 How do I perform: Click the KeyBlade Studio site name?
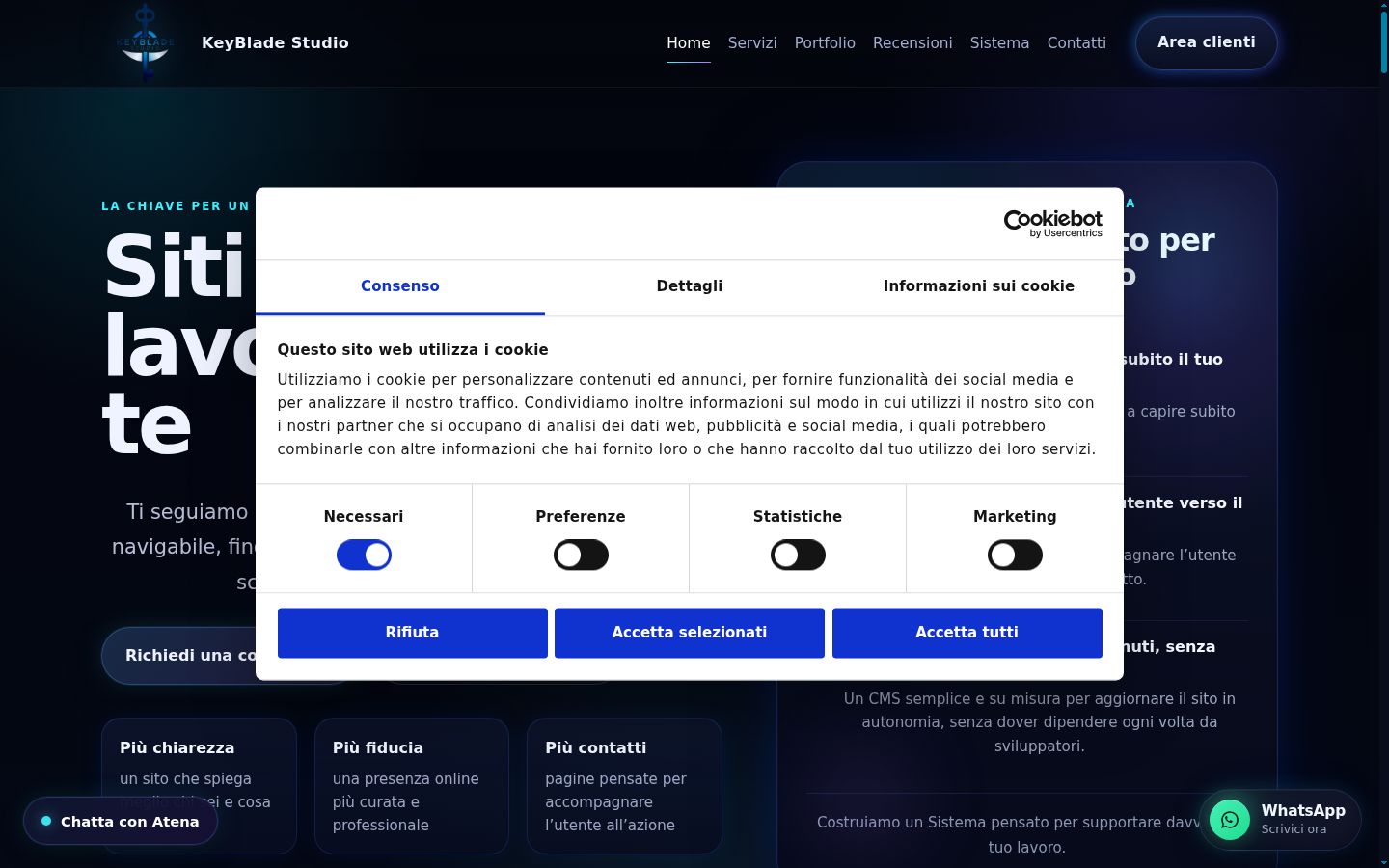pos(275,42)
